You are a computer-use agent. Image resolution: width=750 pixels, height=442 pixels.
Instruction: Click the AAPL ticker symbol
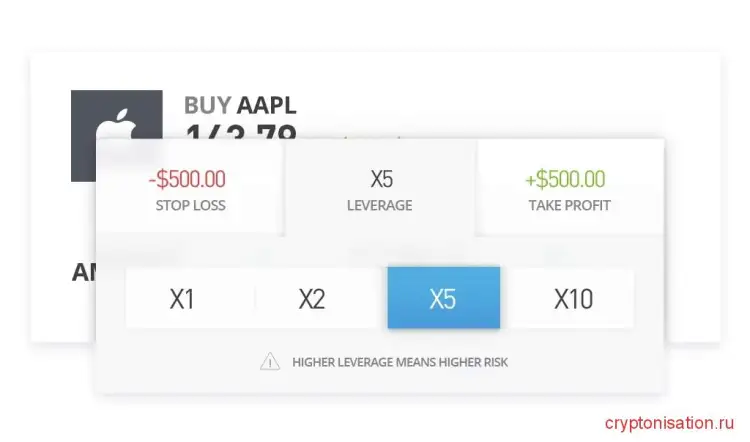click(x=266, y=105)
